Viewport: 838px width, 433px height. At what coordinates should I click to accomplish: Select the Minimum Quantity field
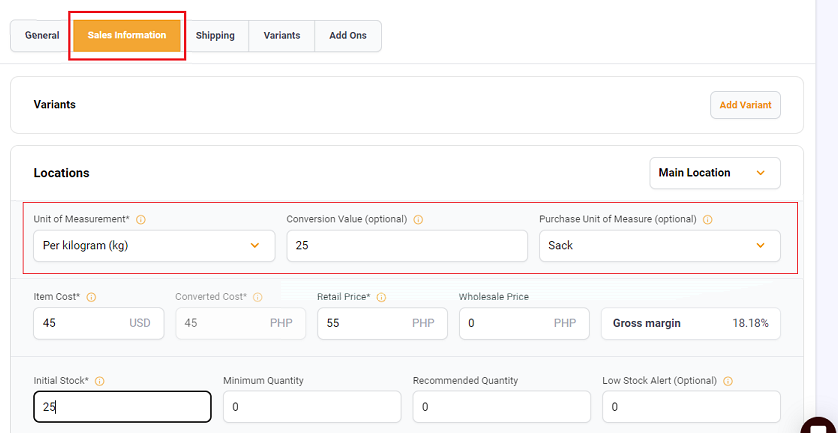click(312, 407)
